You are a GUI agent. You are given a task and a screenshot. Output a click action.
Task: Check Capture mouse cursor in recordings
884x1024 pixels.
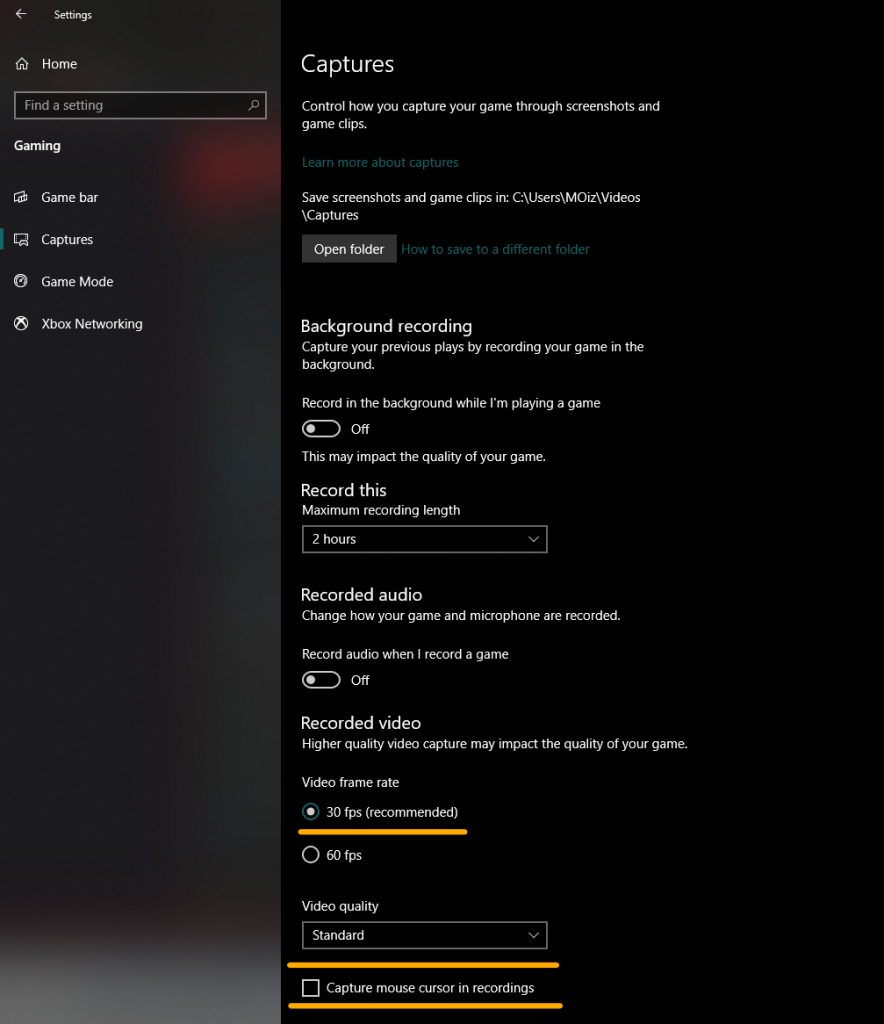coord(310,987)
